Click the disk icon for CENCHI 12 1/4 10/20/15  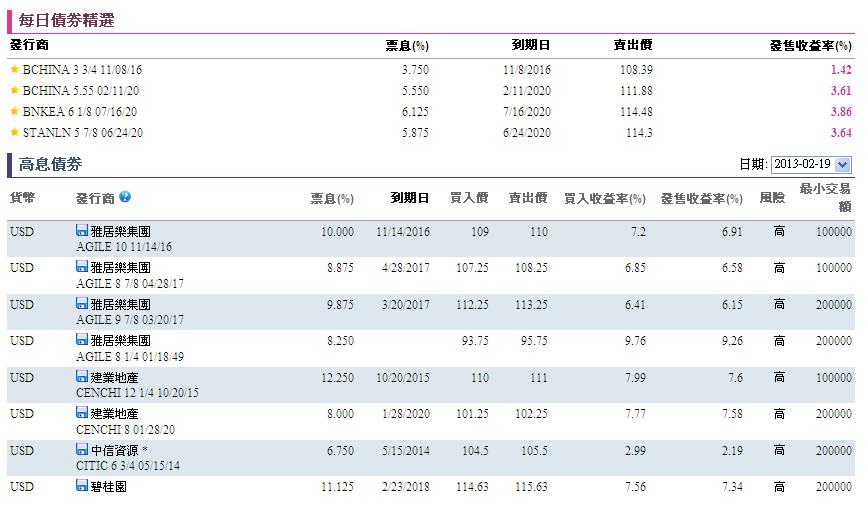pos(82,377)
